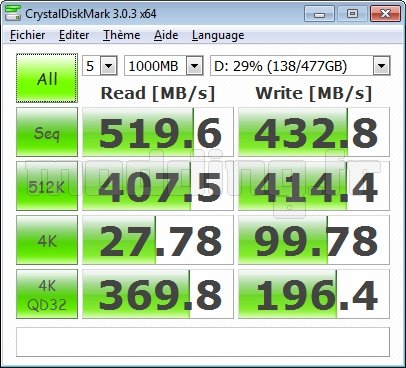Viewport: 406px width, 368px height.
Task: Click the 512K read value 407.5
Action: tap(158, 186)
